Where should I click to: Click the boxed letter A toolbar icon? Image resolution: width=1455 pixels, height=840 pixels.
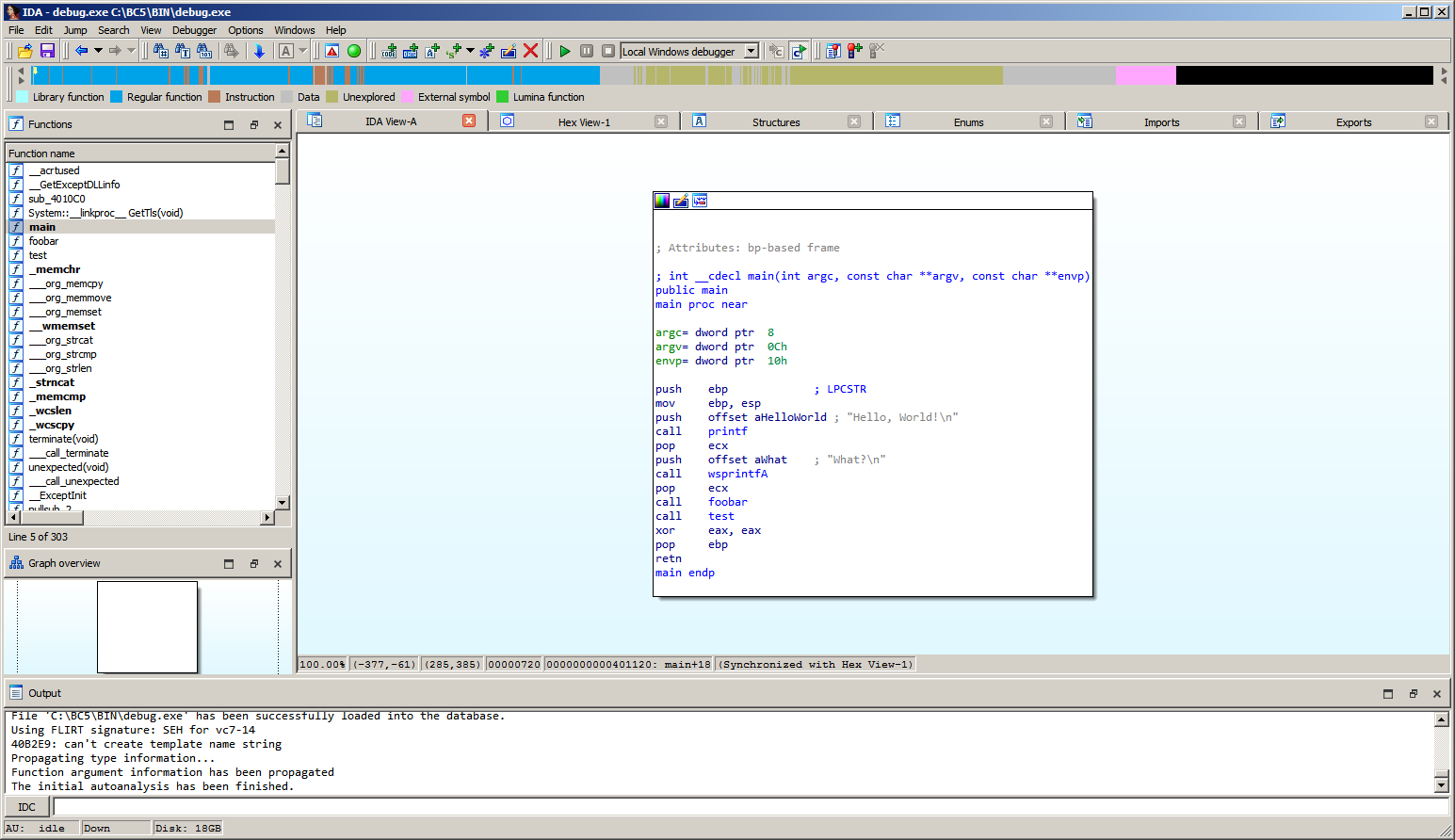pos(286,51)
